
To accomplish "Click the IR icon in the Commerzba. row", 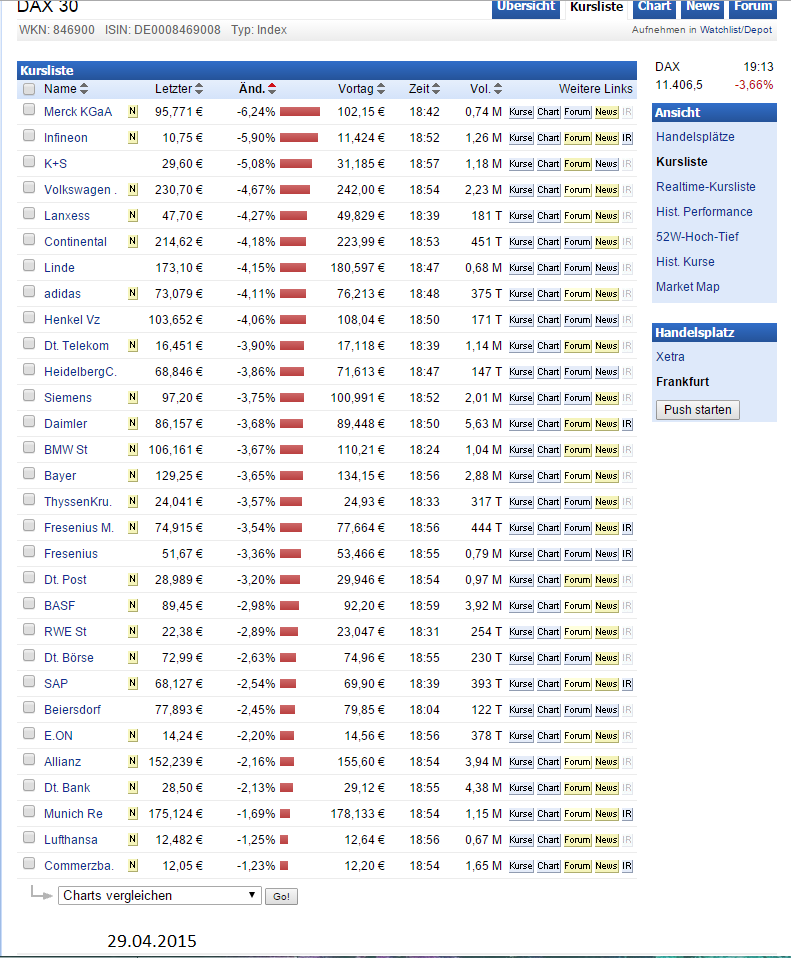I will [627, 866].
